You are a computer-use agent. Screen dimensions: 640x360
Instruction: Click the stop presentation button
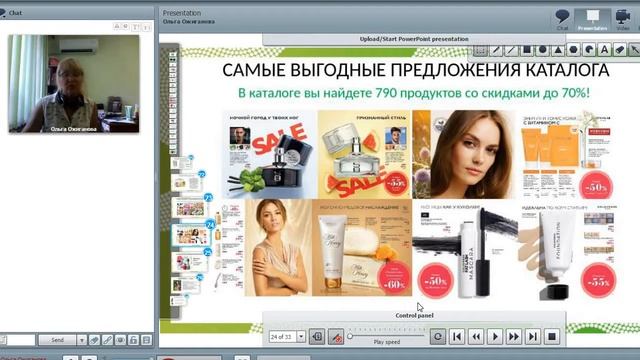[x=551, y=337]
